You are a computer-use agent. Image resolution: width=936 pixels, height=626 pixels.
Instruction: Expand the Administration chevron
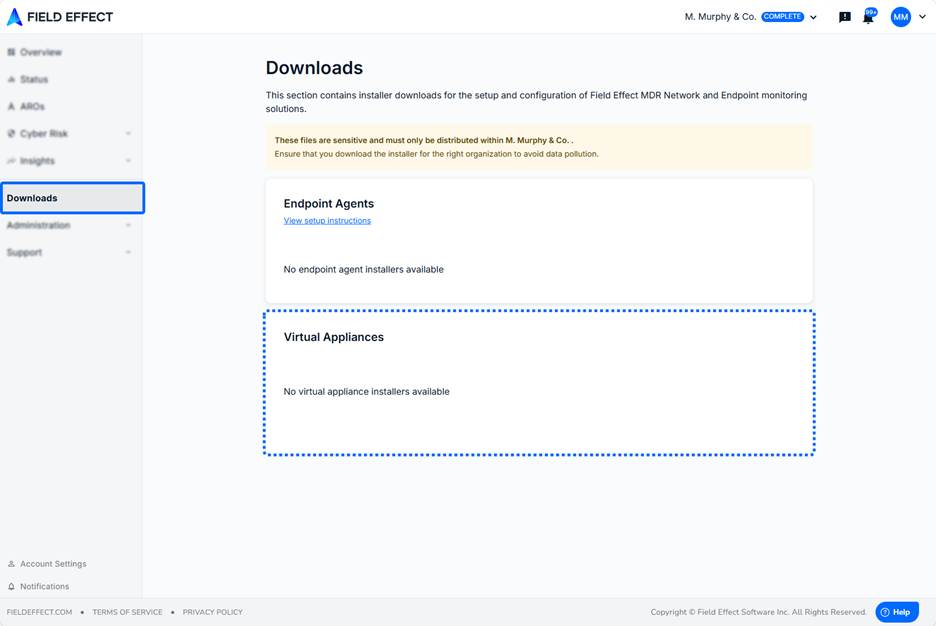[x=128, y=225]
